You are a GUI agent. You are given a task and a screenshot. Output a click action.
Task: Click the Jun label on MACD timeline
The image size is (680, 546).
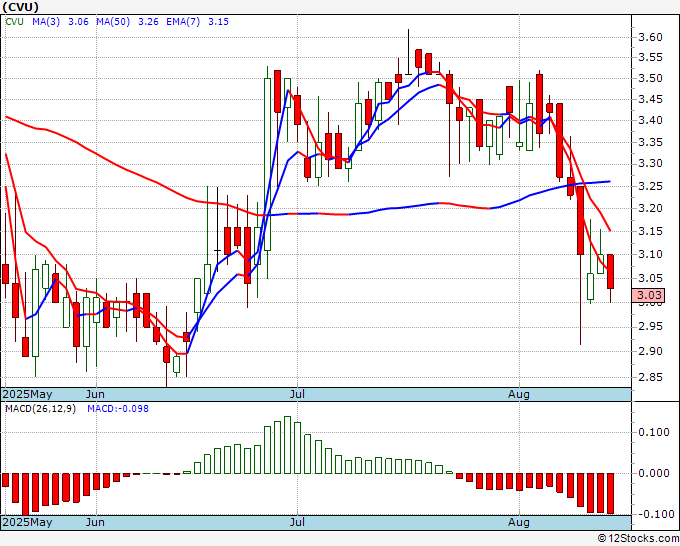(95, 522)
